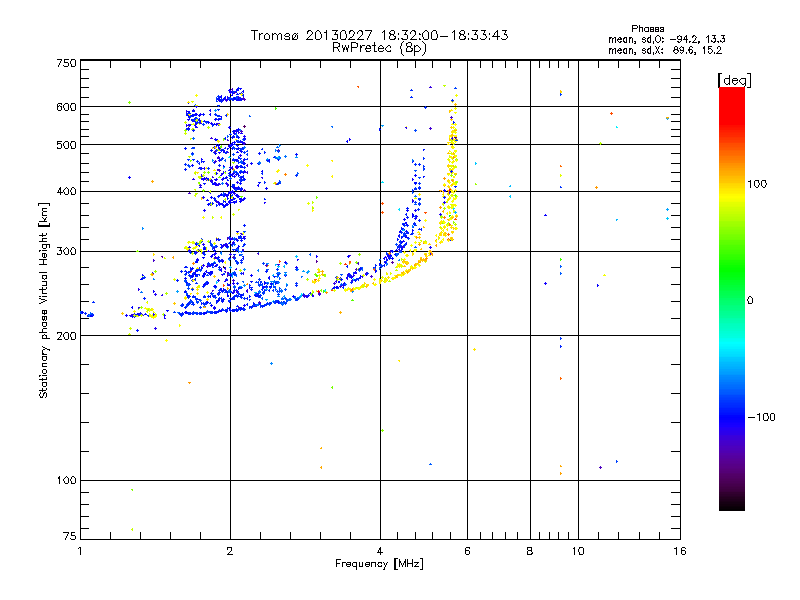Click the y-axis tick label '200'

(x=66, y=336)
